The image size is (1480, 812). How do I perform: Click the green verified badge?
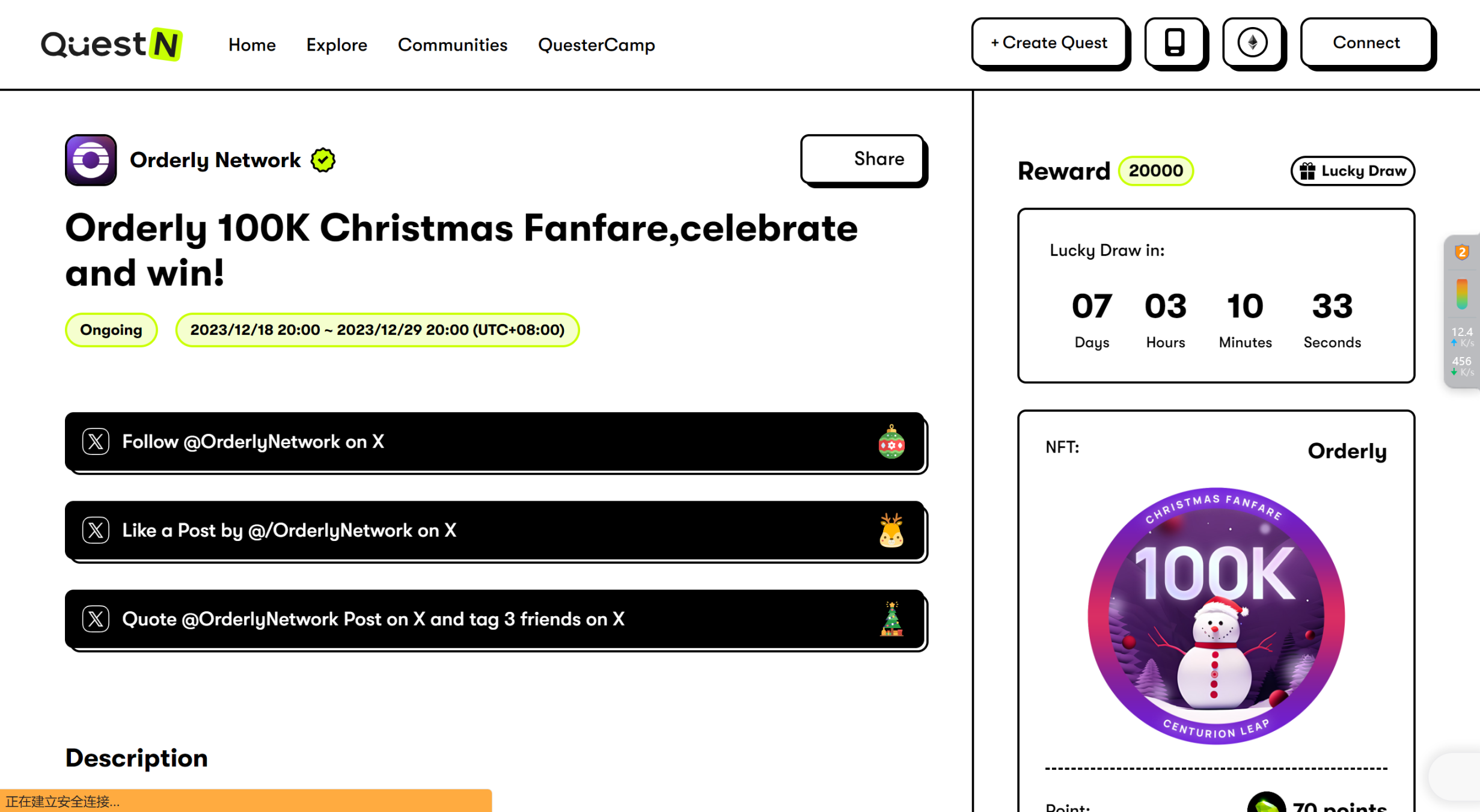pos(323,160)
